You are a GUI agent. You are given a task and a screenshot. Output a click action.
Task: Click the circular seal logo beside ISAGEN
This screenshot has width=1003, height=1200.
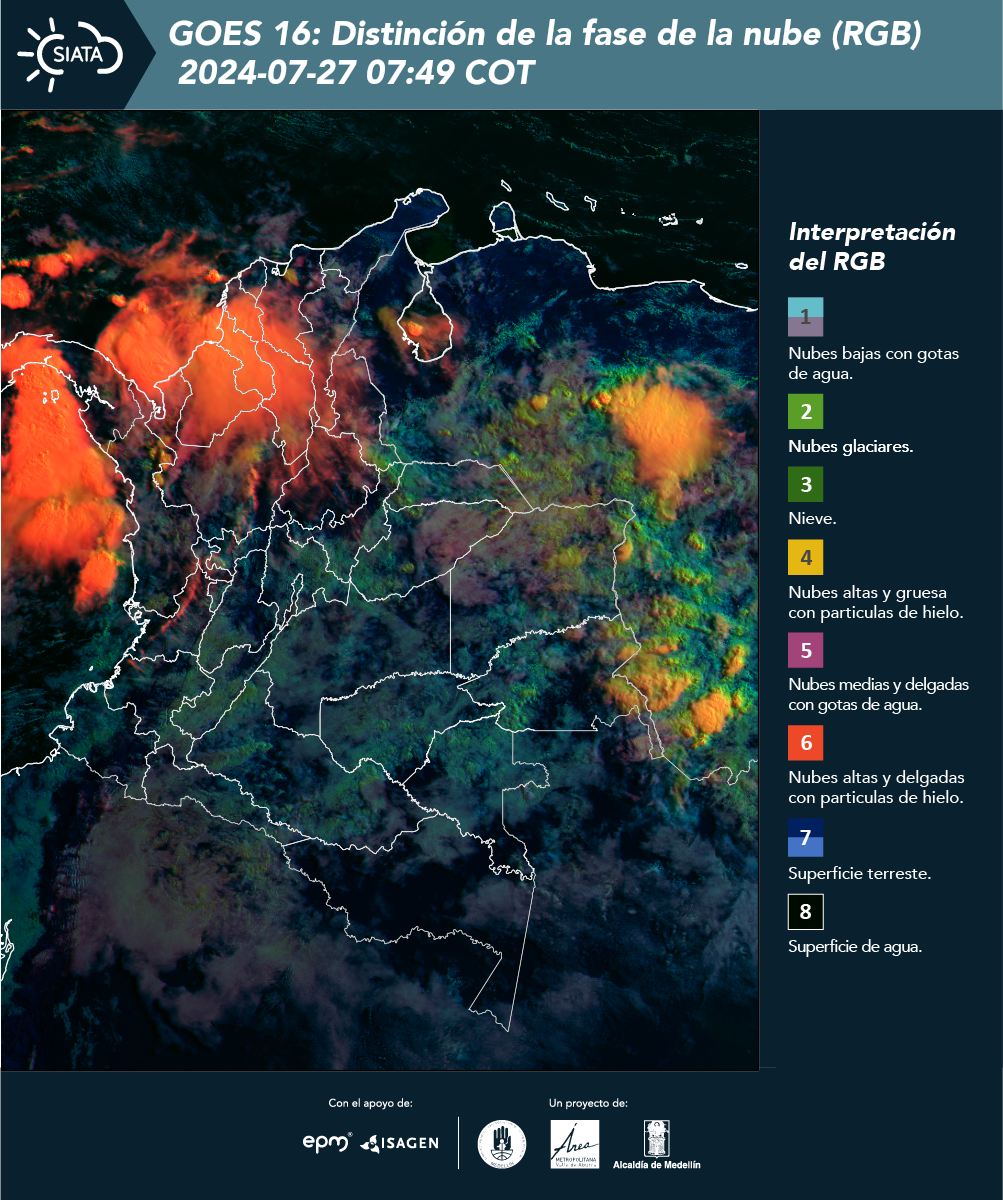502,1143
